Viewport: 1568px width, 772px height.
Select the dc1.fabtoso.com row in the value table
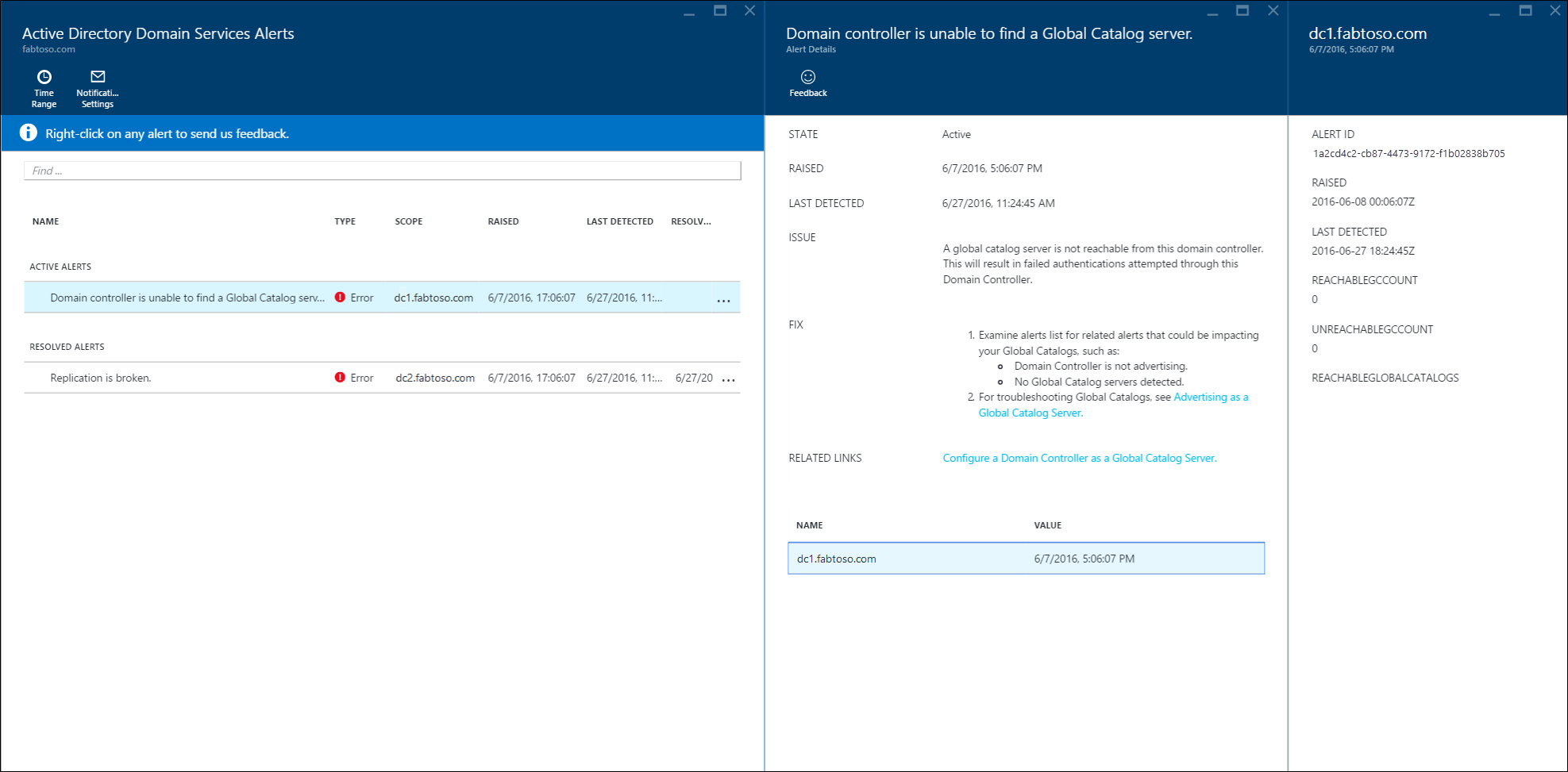pos(1024,558)
